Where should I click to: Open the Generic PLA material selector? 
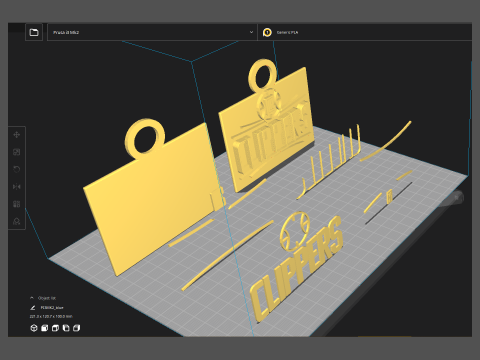point(365,32)
